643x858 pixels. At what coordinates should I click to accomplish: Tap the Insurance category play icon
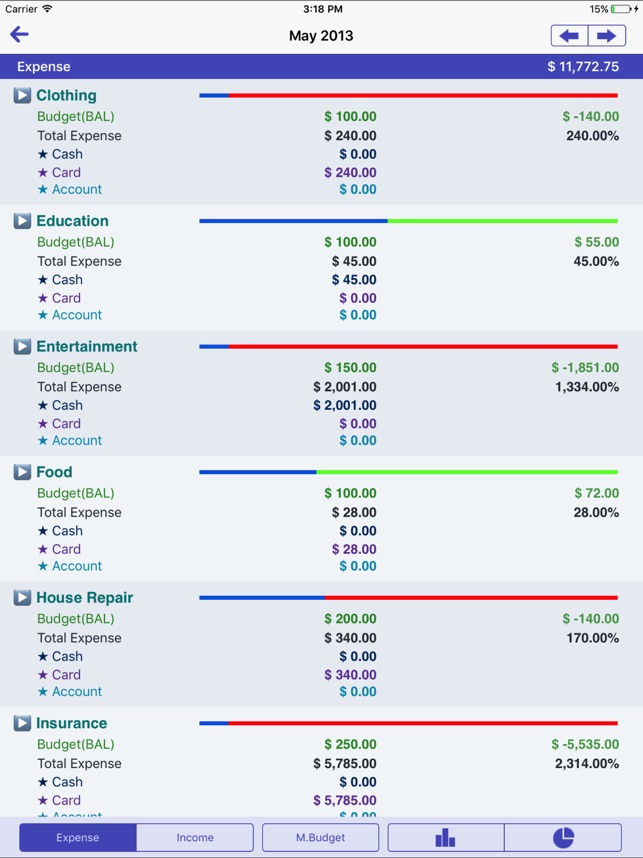click(x=22, y=723)
